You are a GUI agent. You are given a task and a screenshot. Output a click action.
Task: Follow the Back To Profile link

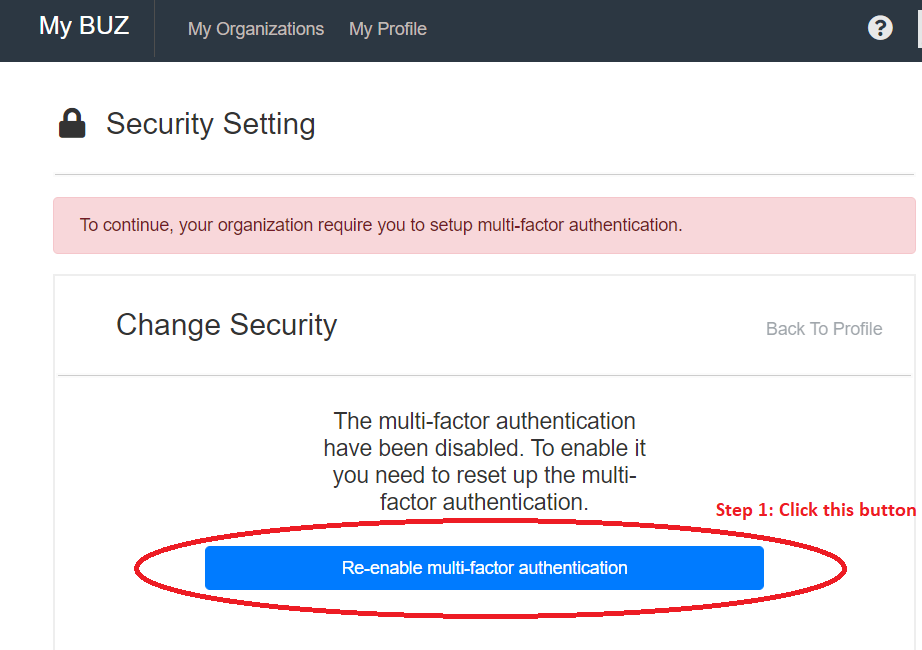click(x=824, y=329)
